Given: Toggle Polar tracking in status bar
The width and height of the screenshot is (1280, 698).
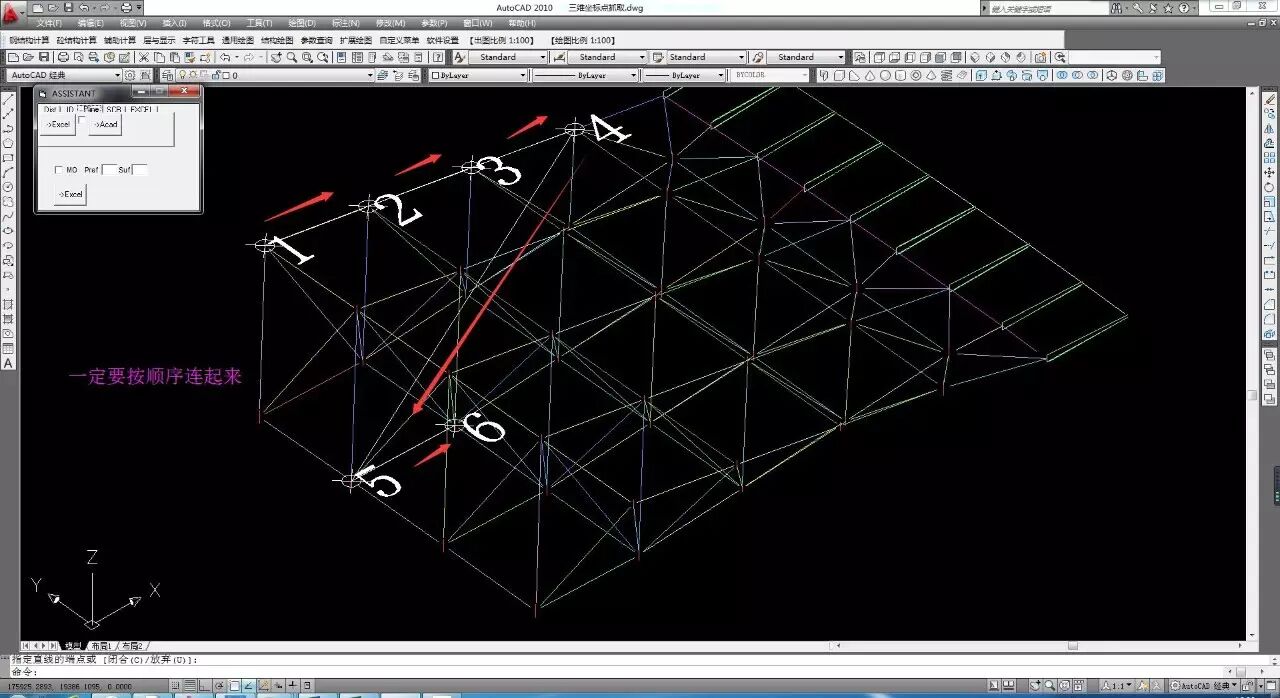Looking at the screenshot, I should coord(219,686).
